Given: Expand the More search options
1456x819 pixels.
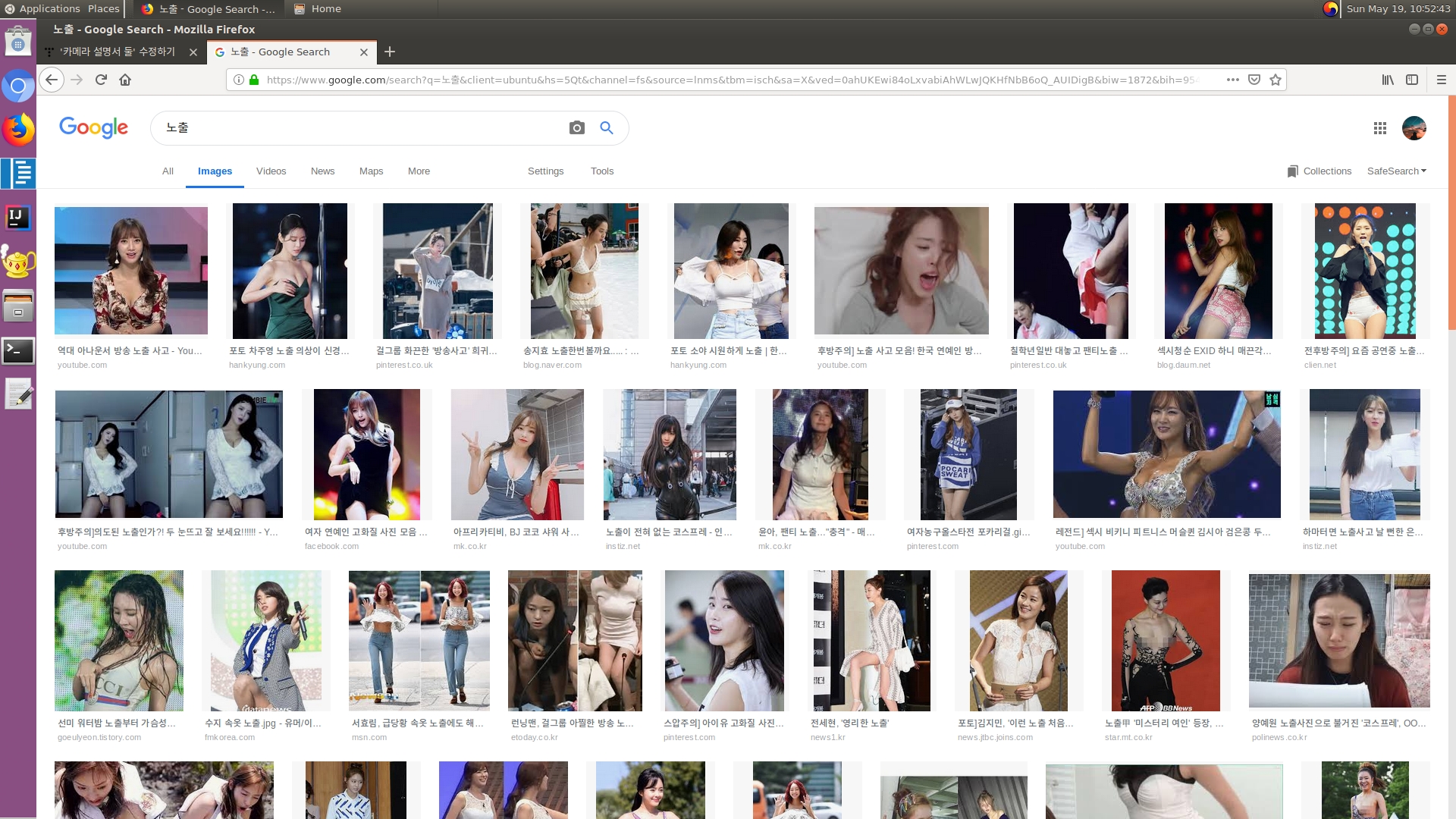Looking at the screenshot, I should [x=419, y=171].
